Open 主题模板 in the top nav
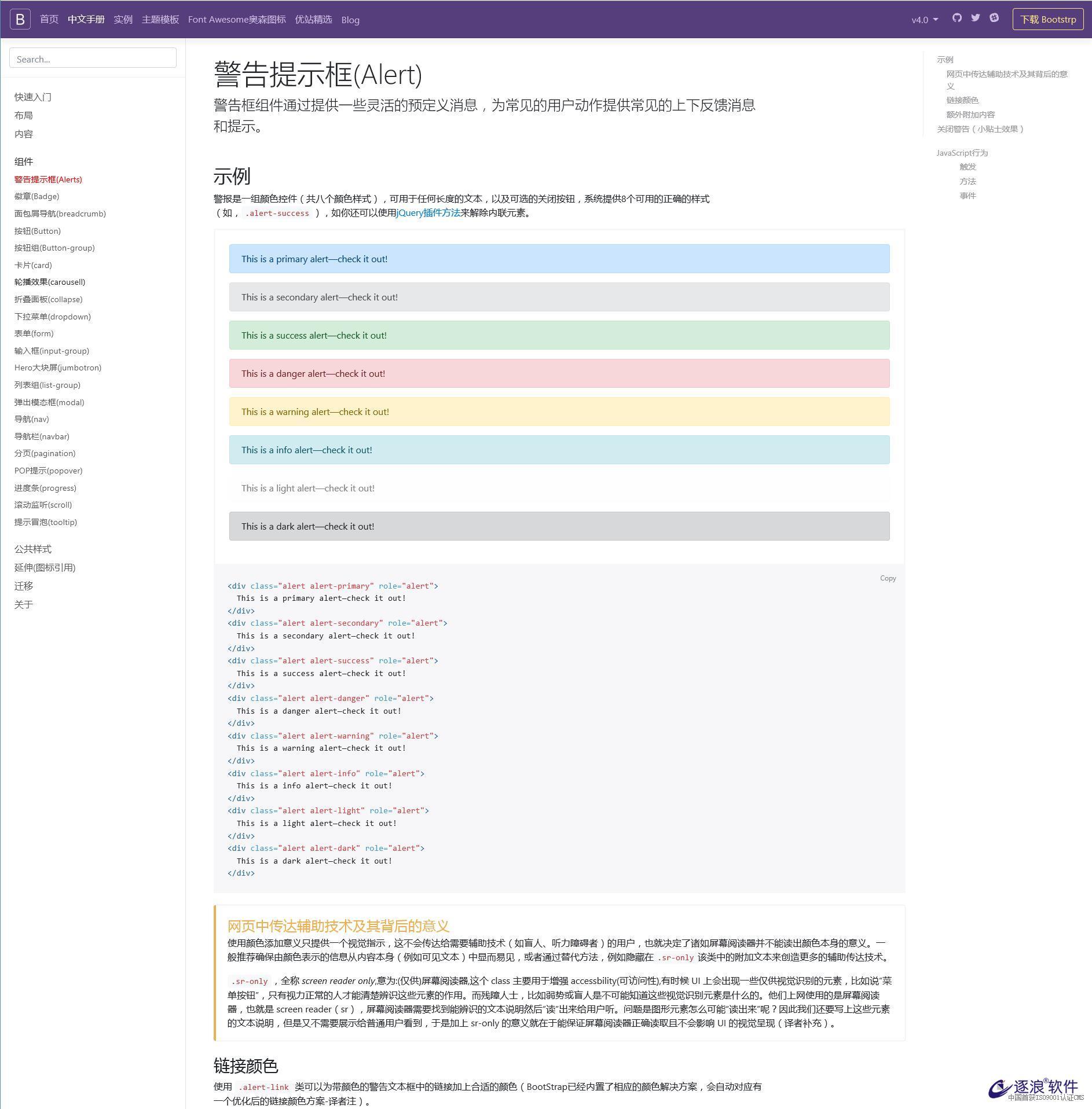The width and height of the screenshot is (1092, 1109). click(160, 20)
